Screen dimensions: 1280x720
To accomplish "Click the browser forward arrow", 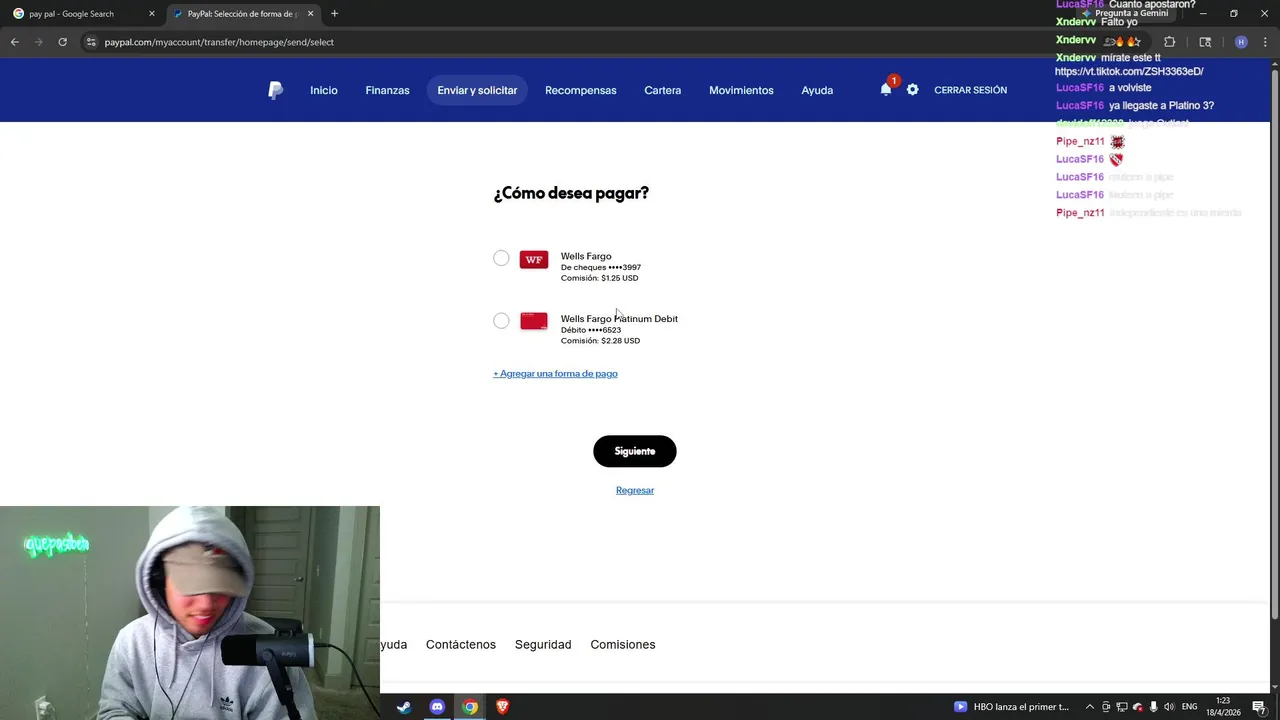I will [x=38, y=42].
